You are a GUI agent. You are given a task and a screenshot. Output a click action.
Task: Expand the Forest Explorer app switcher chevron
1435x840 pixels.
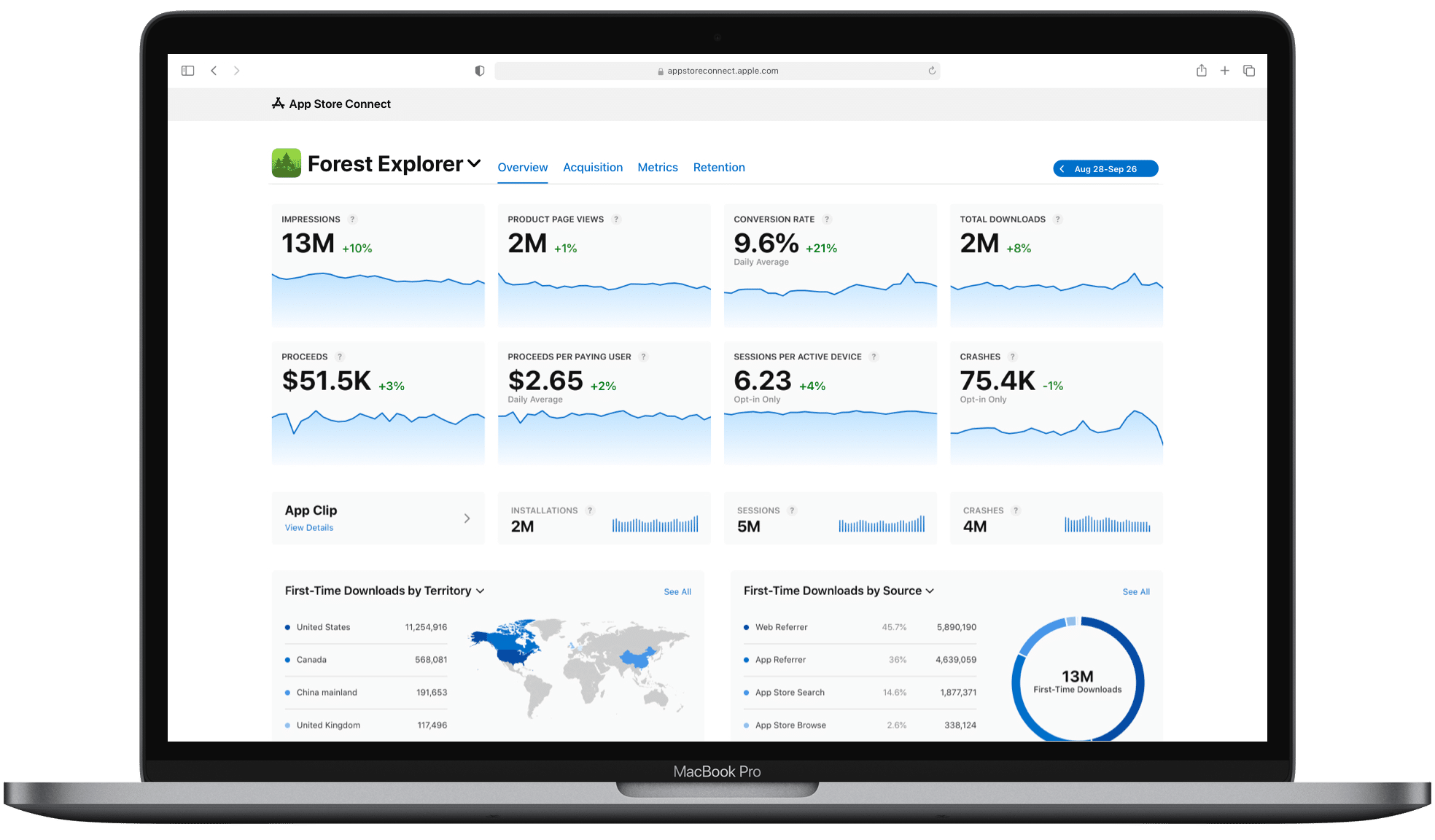click(474, 164)
